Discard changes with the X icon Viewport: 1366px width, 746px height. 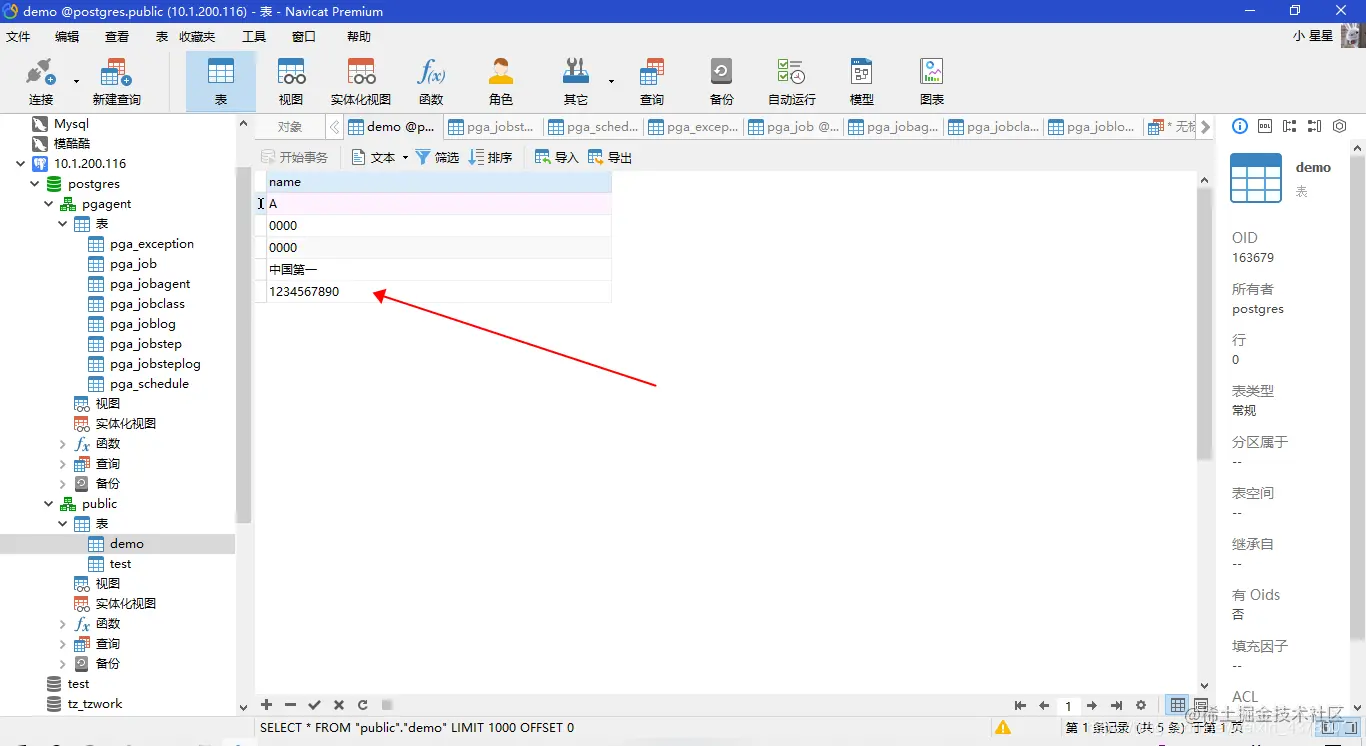[338, 705]
